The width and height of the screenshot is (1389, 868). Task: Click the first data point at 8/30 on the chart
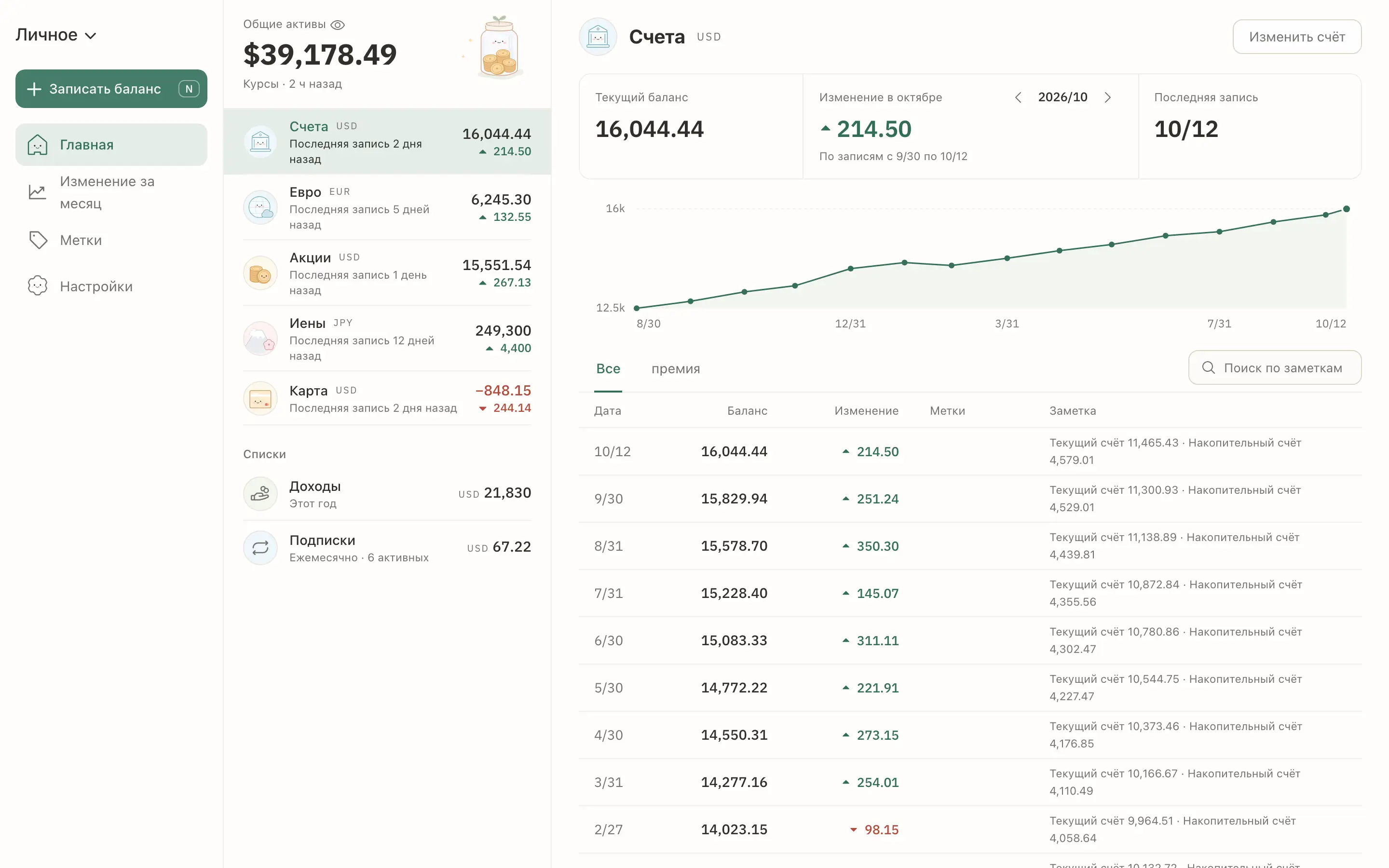(637, 308)
